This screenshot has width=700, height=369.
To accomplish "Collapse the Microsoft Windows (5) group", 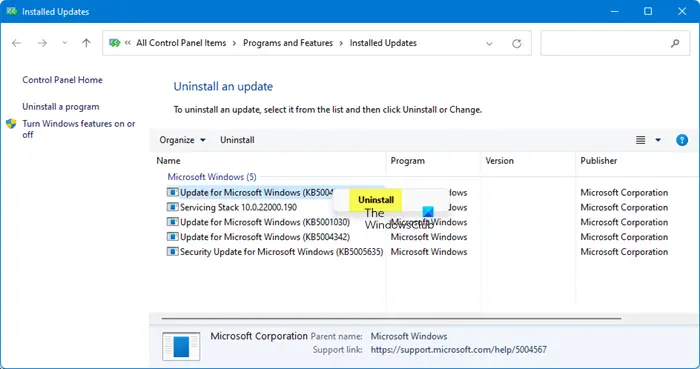I will coord(212,177).
